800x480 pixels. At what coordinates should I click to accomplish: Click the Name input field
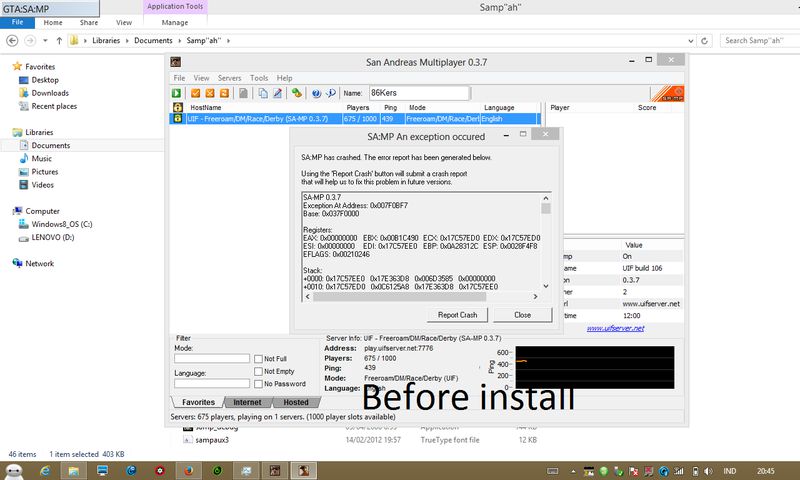pos(419,93)
